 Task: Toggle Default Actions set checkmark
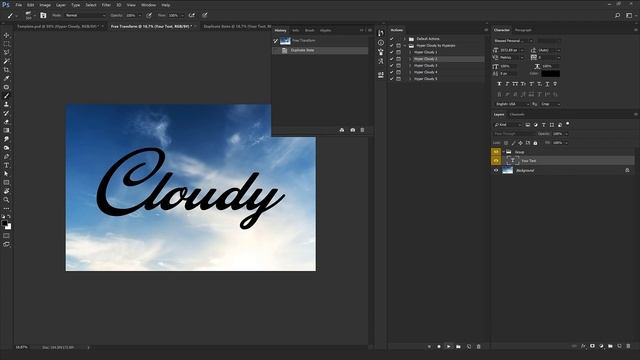[392, 39]
